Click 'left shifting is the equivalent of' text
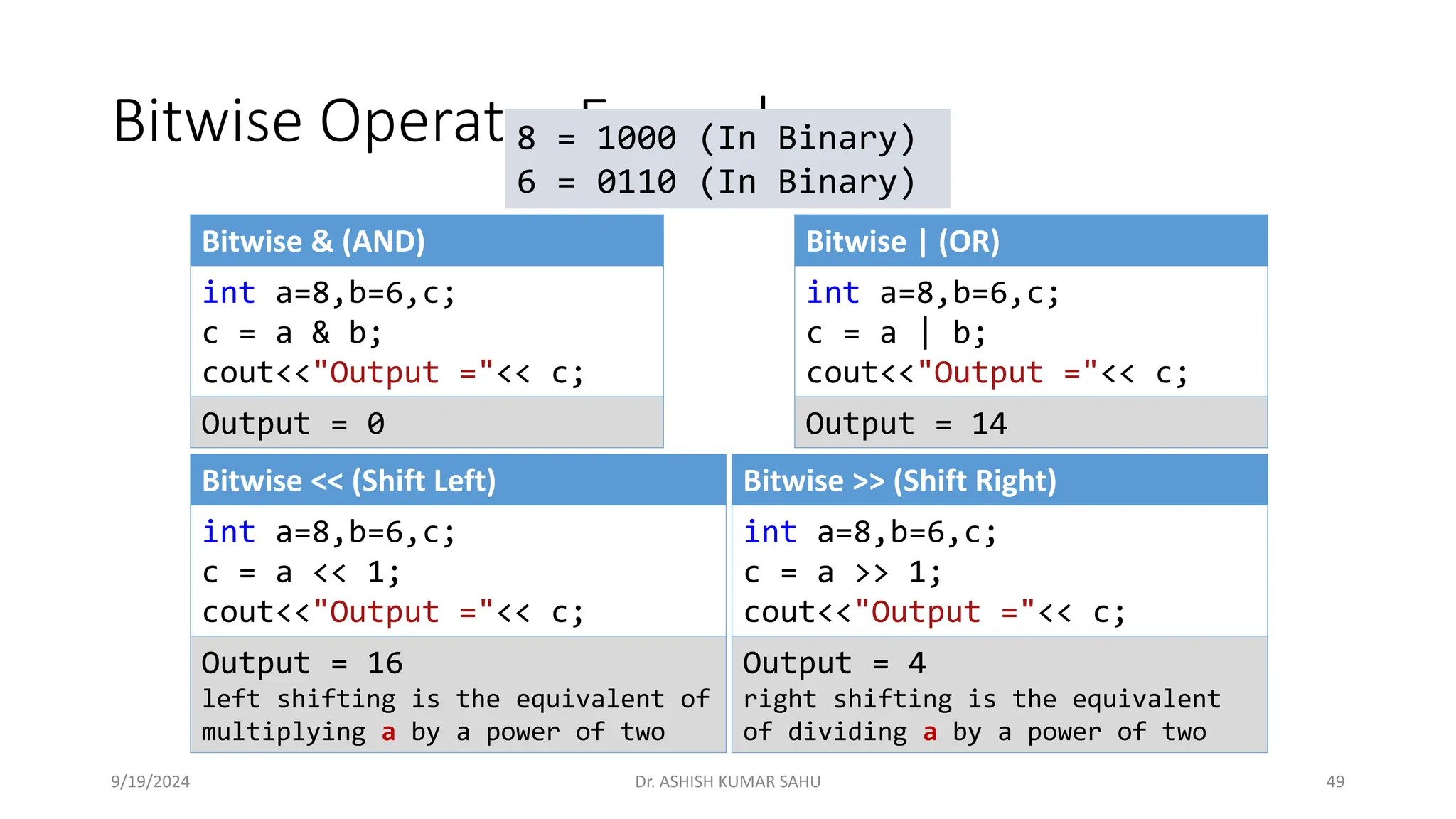This screenshot has height=819, width=1456. tap(456, 699)
